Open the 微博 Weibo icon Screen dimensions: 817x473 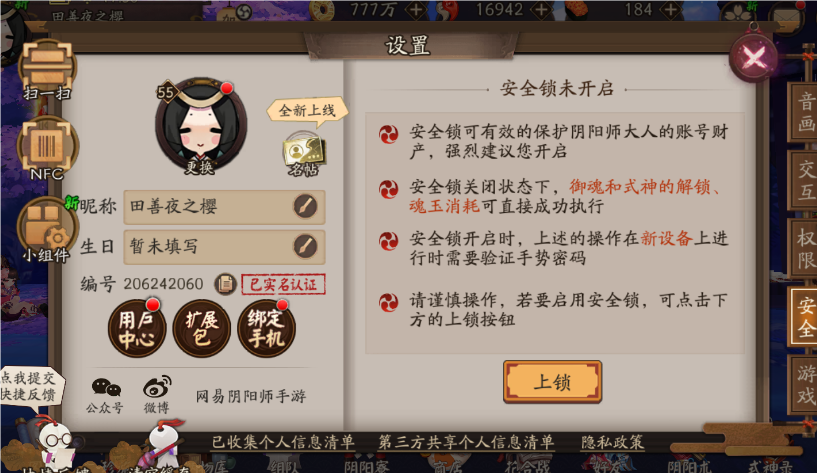(157, 394)
